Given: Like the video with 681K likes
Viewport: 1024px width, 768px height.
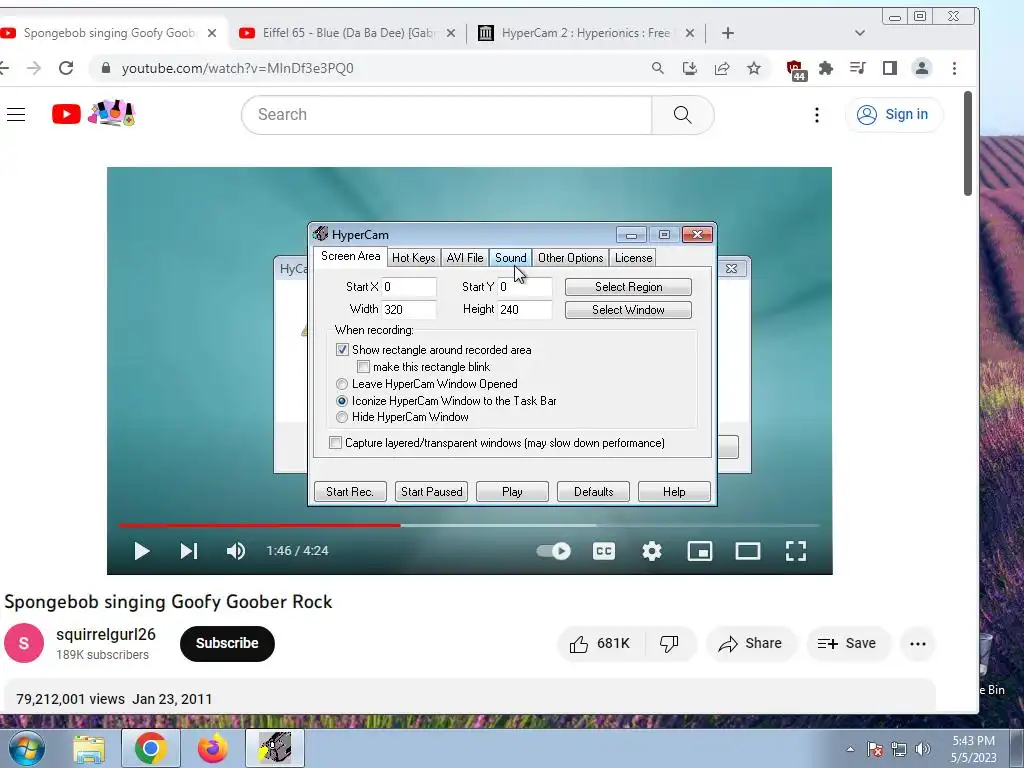Looking at the screenshot, I should (x=601, y=644).
